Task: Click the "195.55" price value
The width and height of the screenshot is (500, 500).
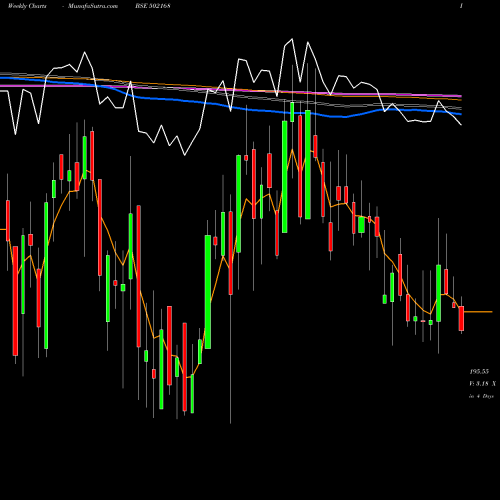Action: coord(479,371)
